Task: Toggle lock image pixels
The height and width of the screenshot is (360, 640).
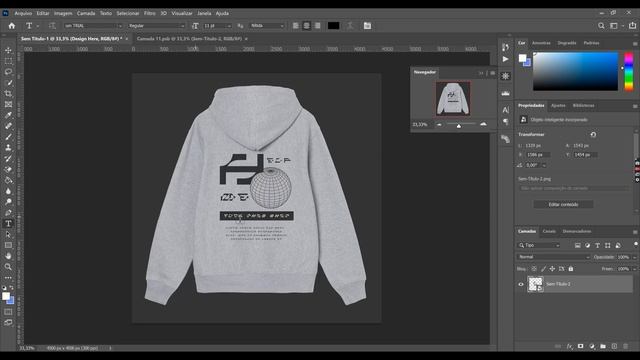Action: [x=543, y=269]
